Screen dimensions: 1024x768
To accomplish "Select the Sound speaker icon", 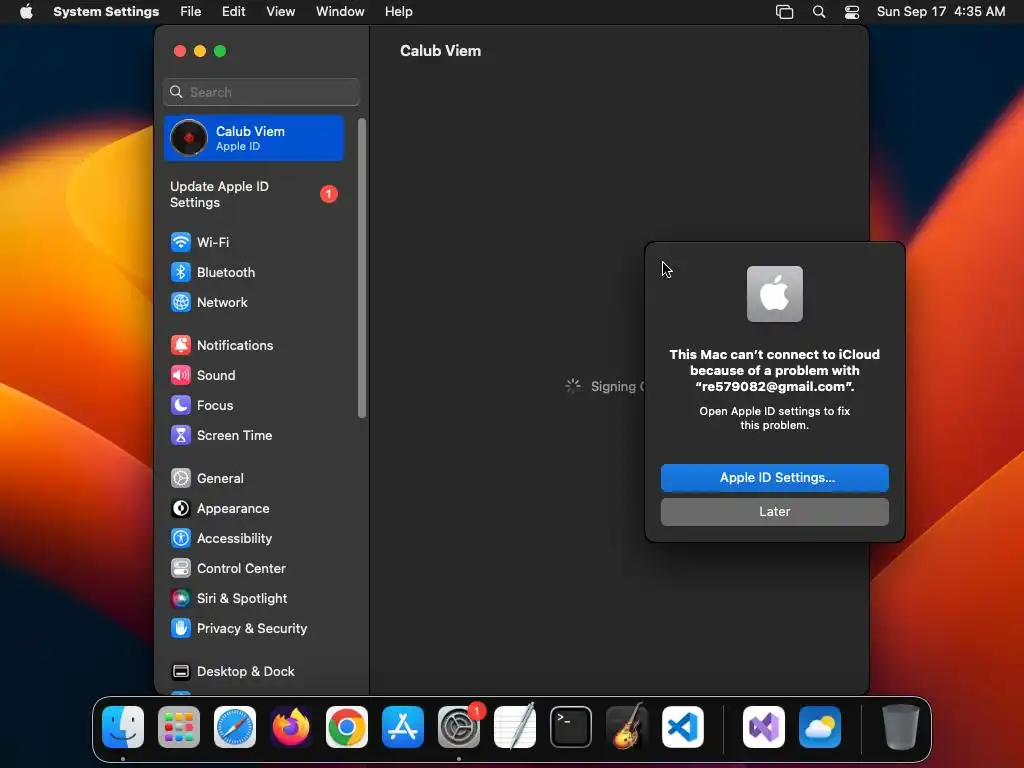I will coord(181,376).
